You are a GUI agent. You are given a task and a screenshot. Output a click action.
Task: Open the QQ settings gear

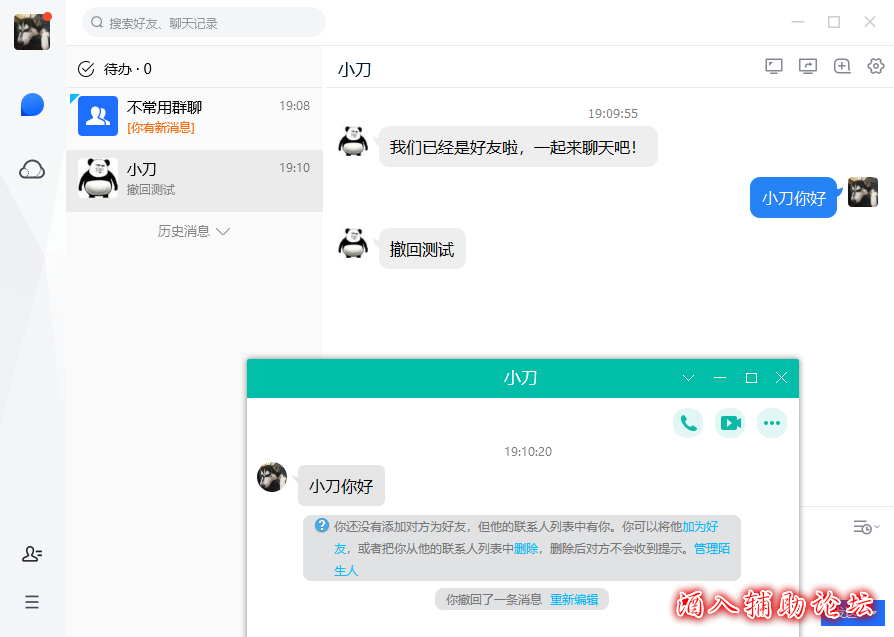876,66
